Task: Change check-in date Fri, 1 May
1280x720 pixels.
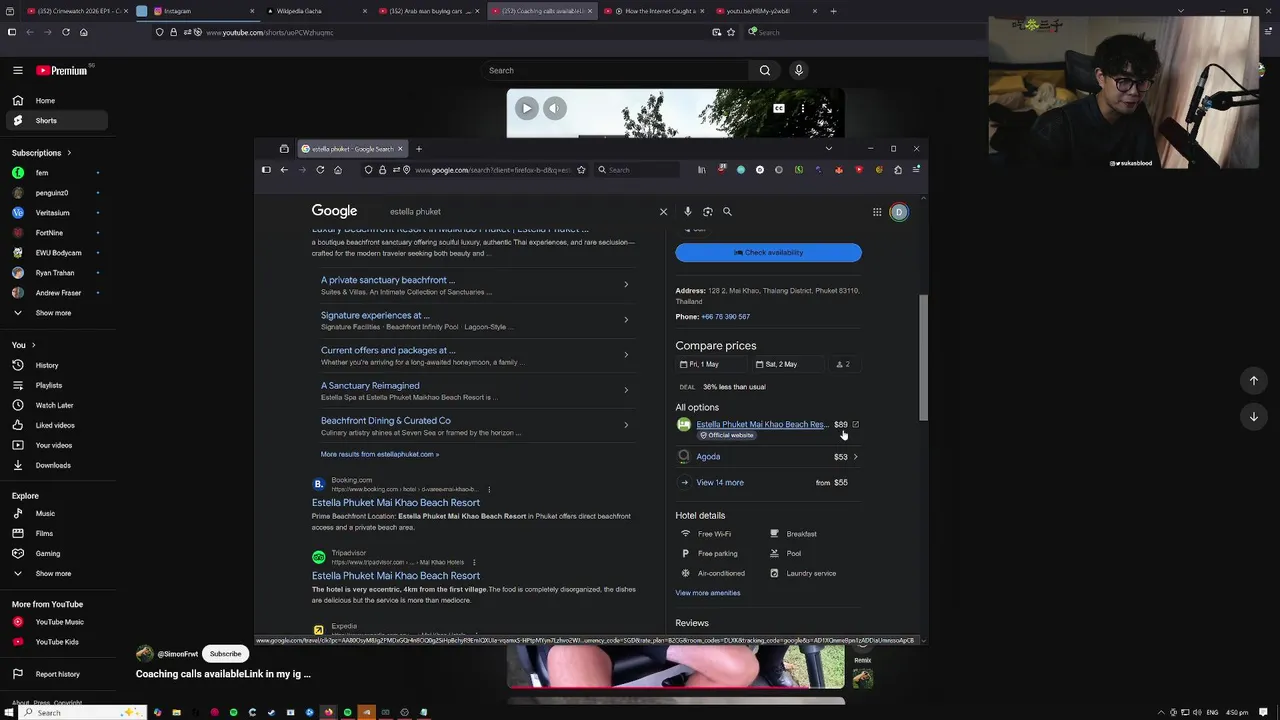Action: [712, 364]
